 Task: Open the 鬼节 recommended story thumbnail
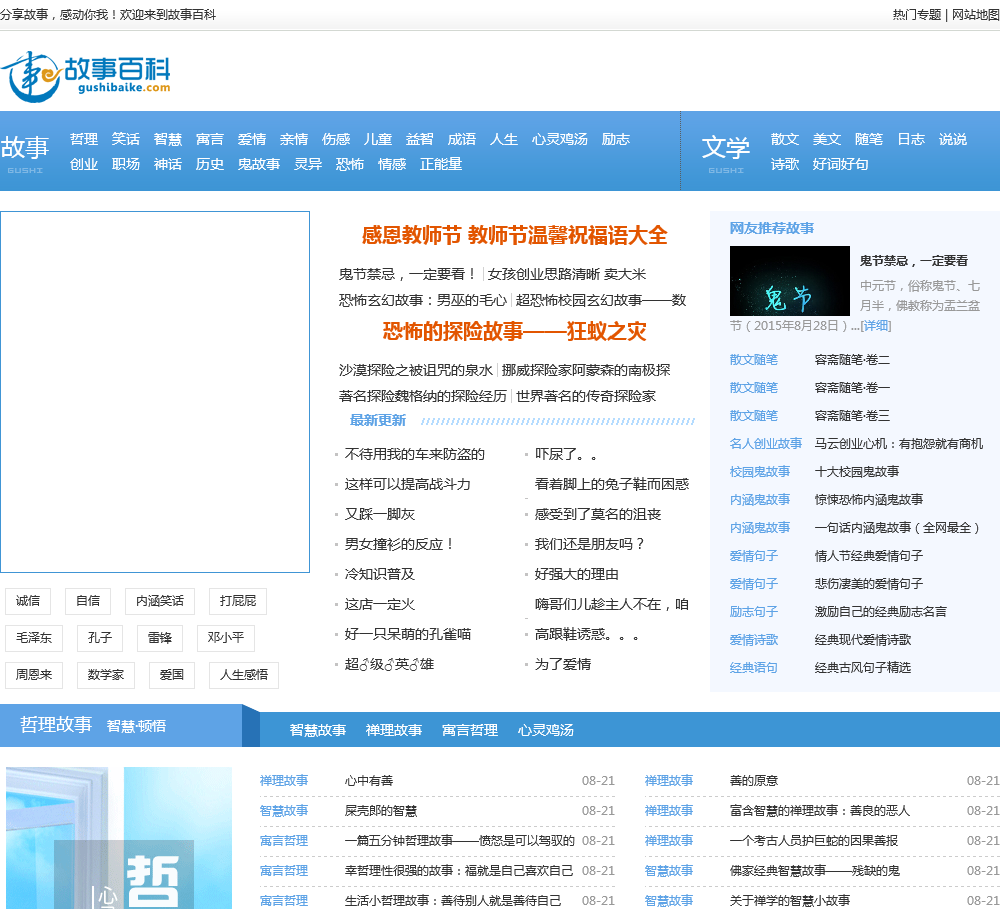click(789, 281)
